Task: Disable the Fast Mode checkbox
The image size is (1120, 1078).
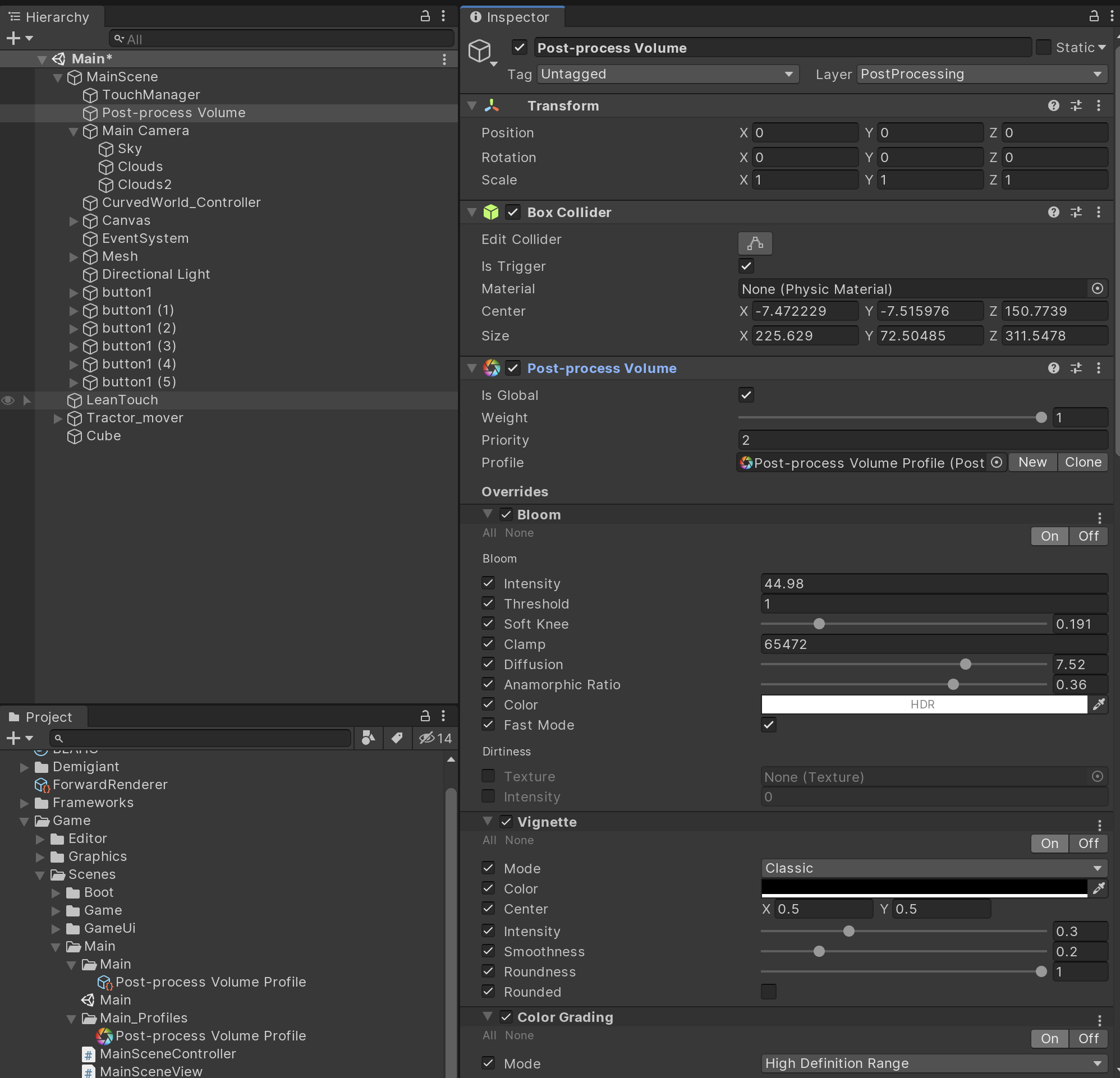Action: (768, 725)
